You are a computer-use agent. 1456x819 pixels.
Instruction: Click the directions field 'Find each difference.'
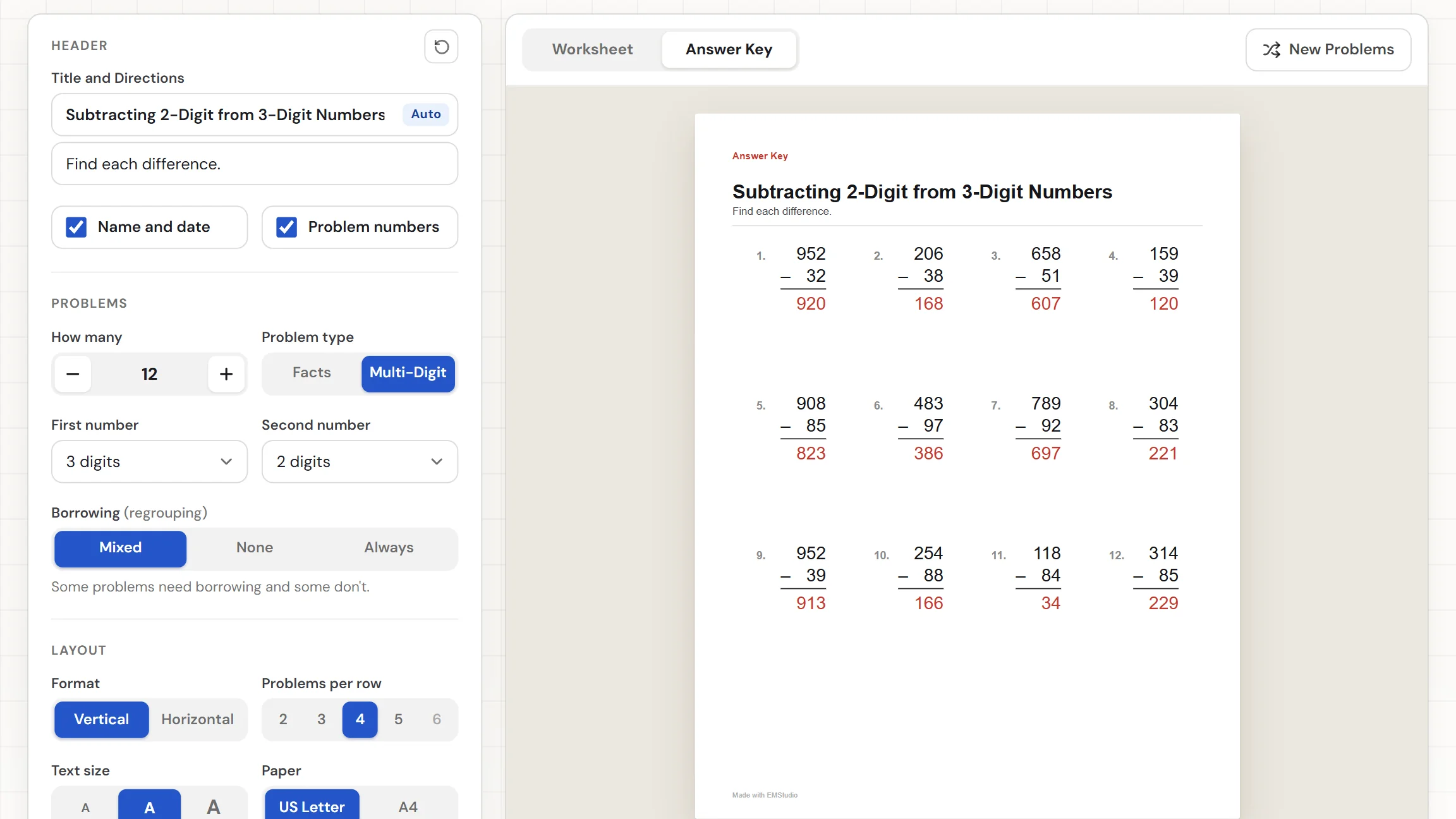click(255, 164)
